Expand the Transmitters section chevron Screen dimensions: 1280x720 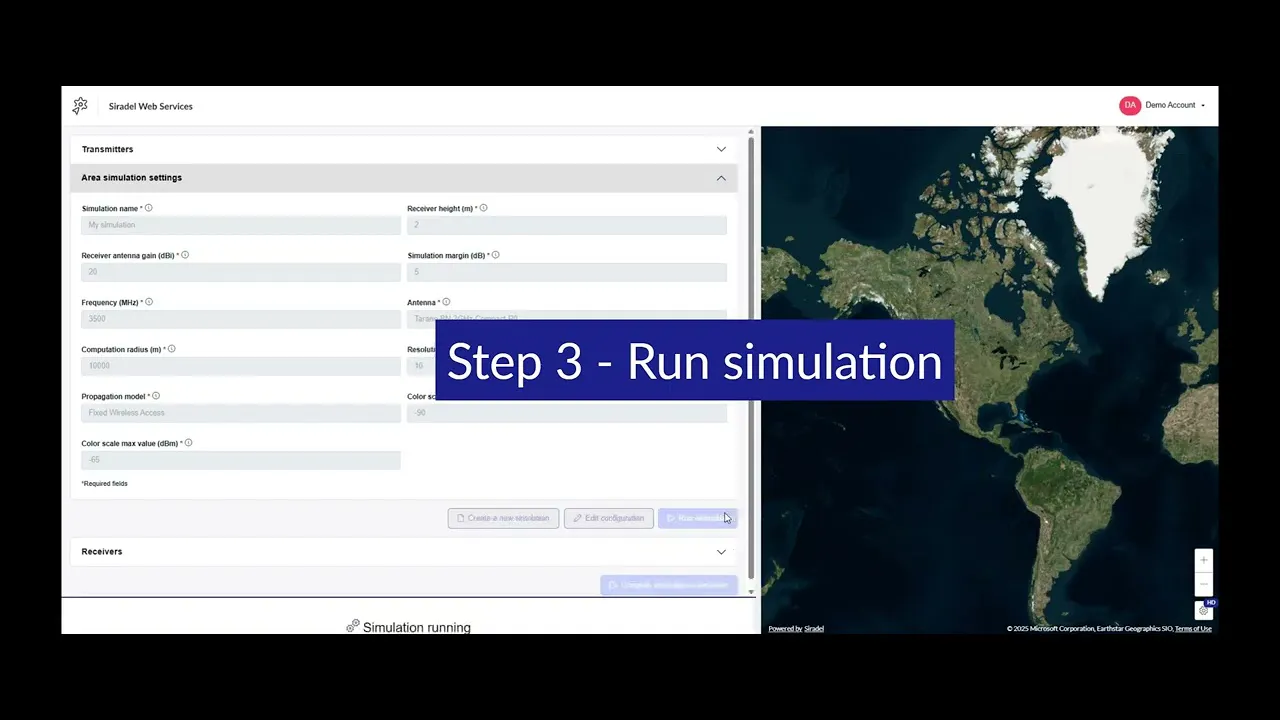tap(721, 149)
